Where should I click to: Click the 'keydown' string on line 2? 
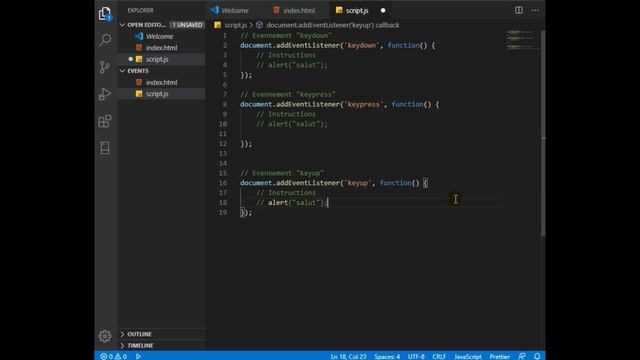coord(362,45)
